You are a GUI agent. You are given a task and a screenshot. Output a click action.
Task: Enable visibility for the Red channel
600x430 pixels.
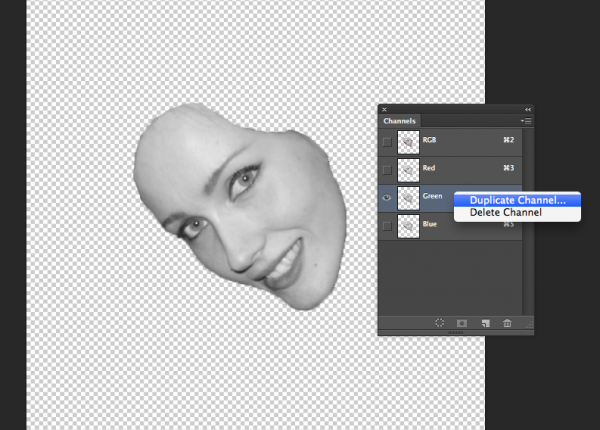point(387,170)
